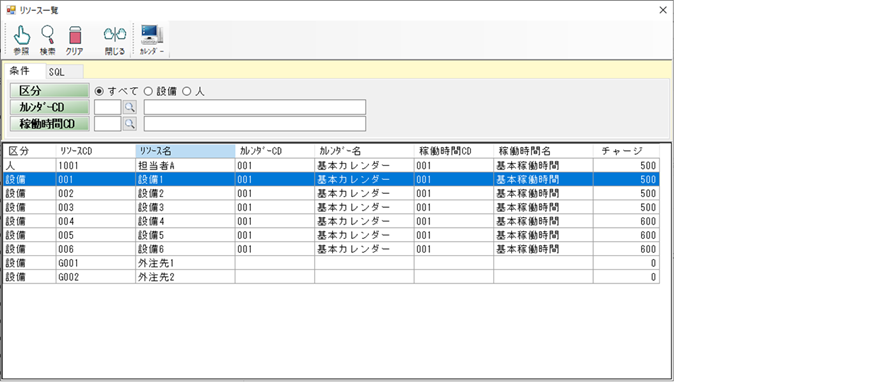This screenshot has width=890, height=387.
Task: Select the 005 resource code cell
Action: [x=95, y=235]
